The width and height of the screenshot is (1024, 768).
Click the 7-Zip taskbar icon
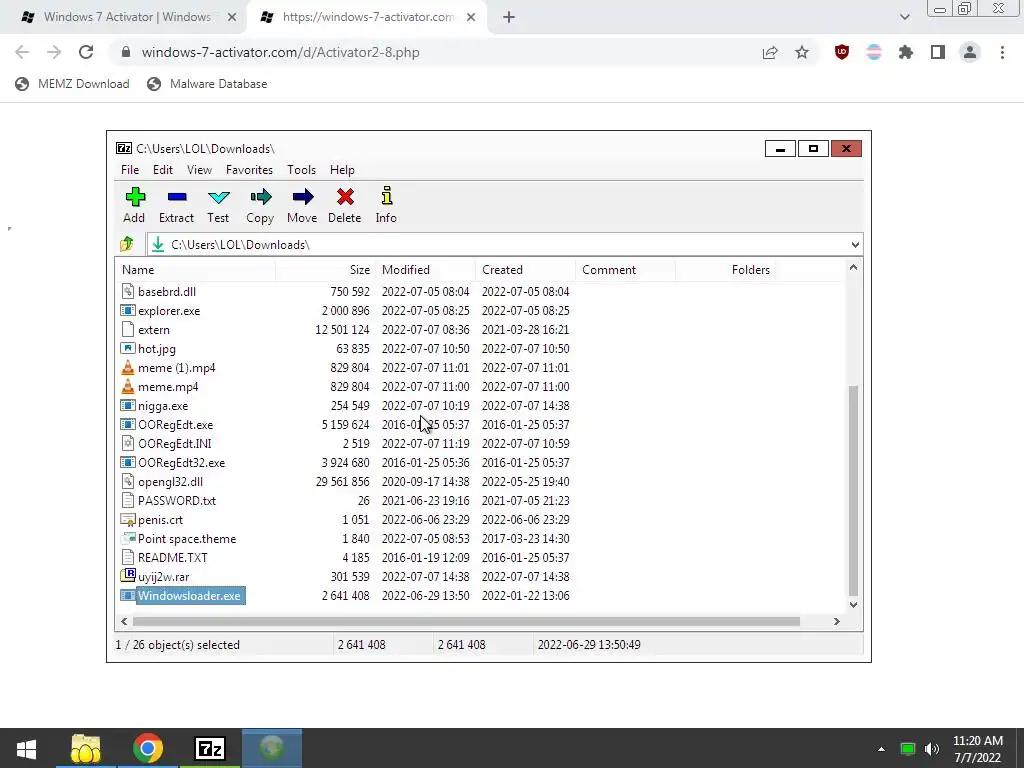(x=210, y=748)
